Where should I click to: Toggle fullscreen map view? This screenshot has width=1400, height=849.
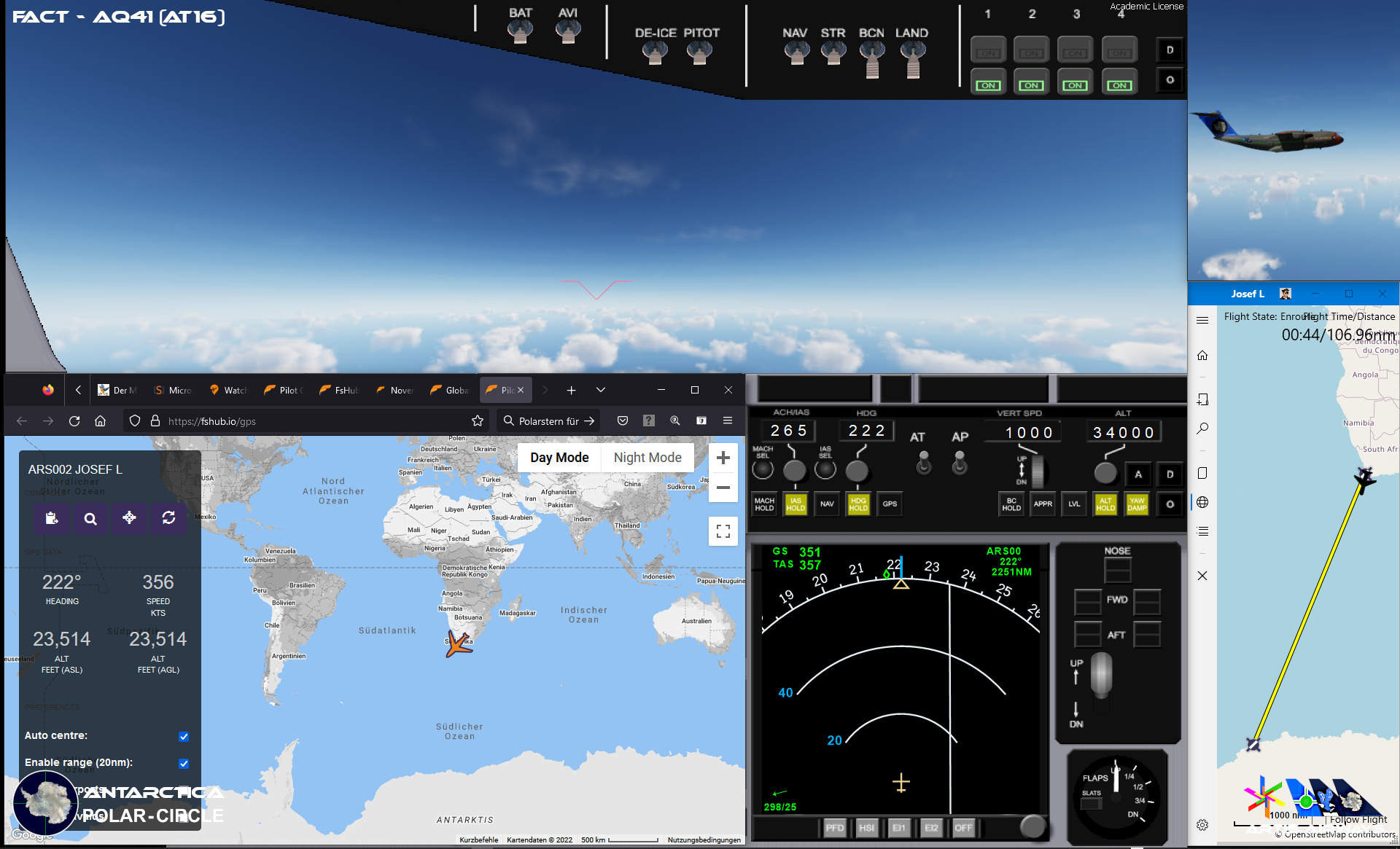coord(723,531)
